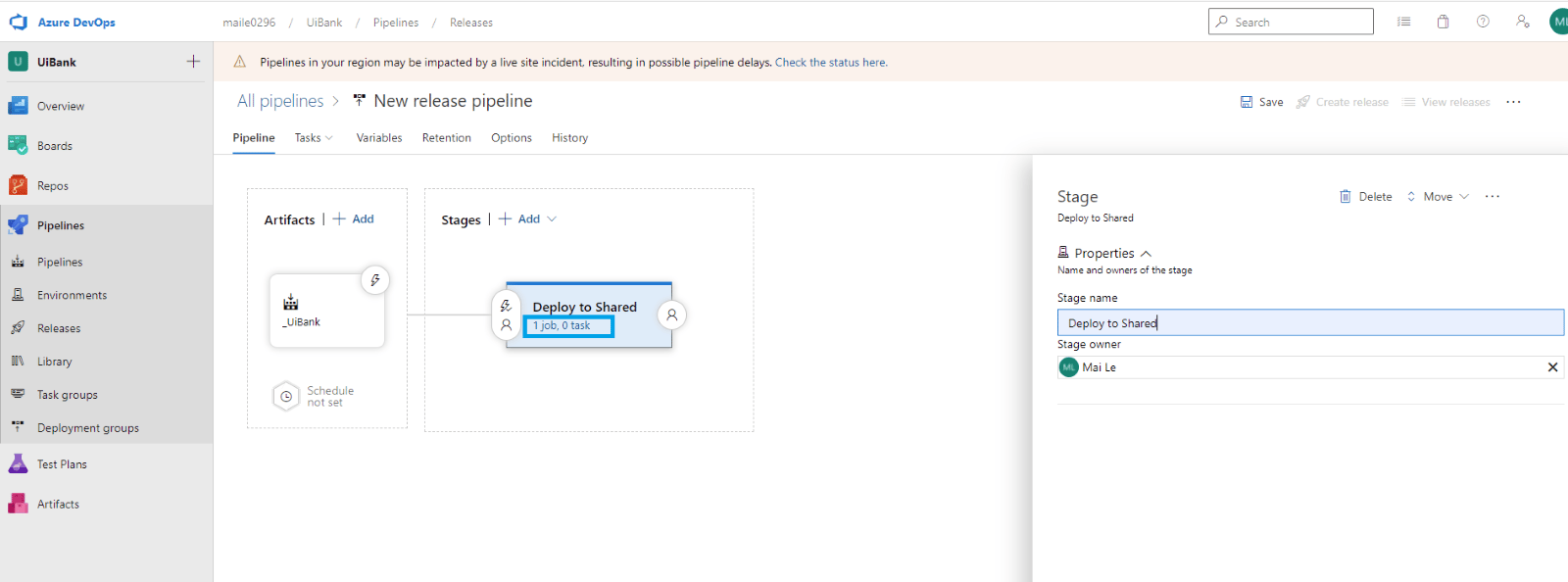The image size is (1568, 582).
Task: Open the Boards hub icon
Action: pyautogui.click(x=18, y=145)
